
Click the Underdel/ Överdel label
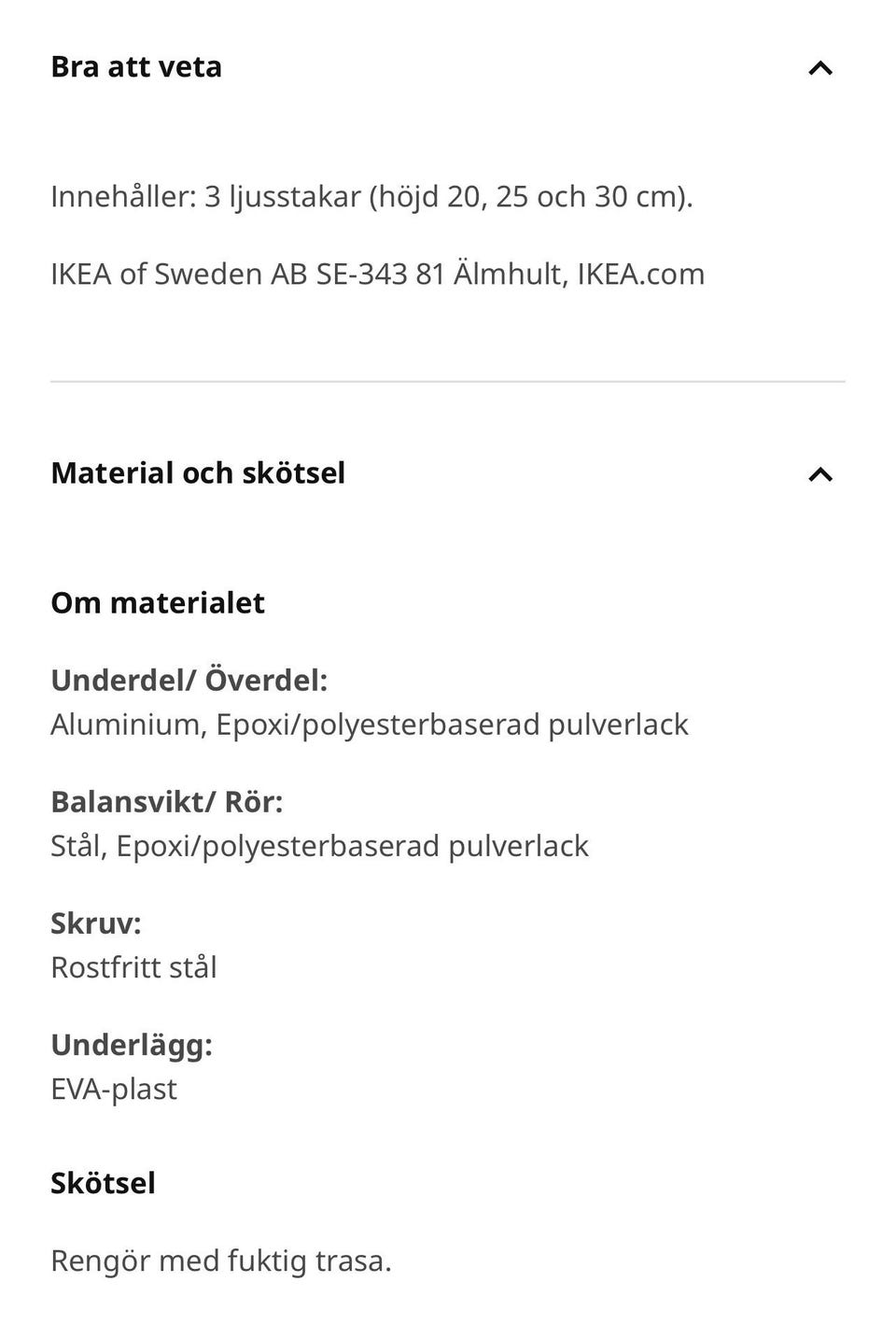[189, 681]
